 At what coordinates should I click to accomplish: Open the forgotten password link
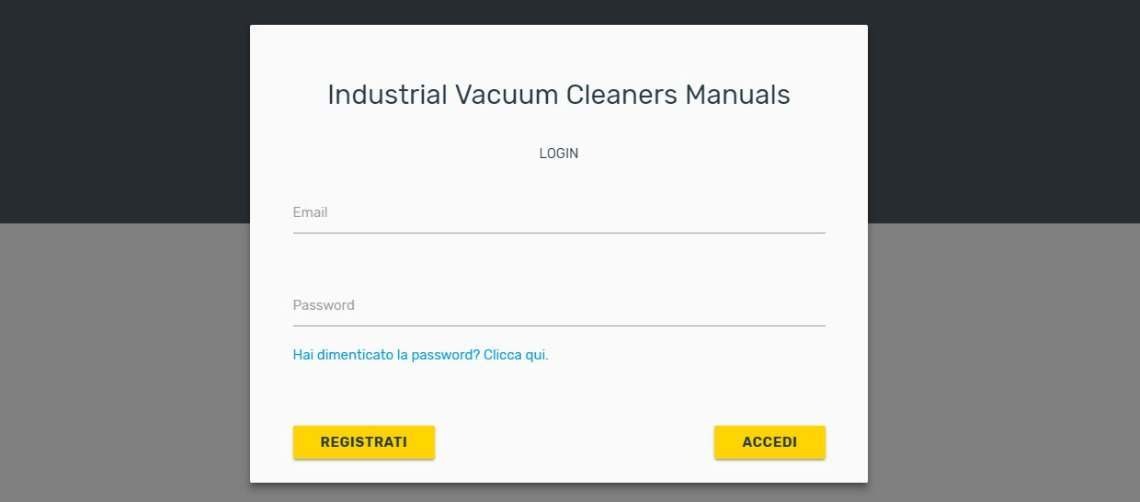tap(420, 355)
